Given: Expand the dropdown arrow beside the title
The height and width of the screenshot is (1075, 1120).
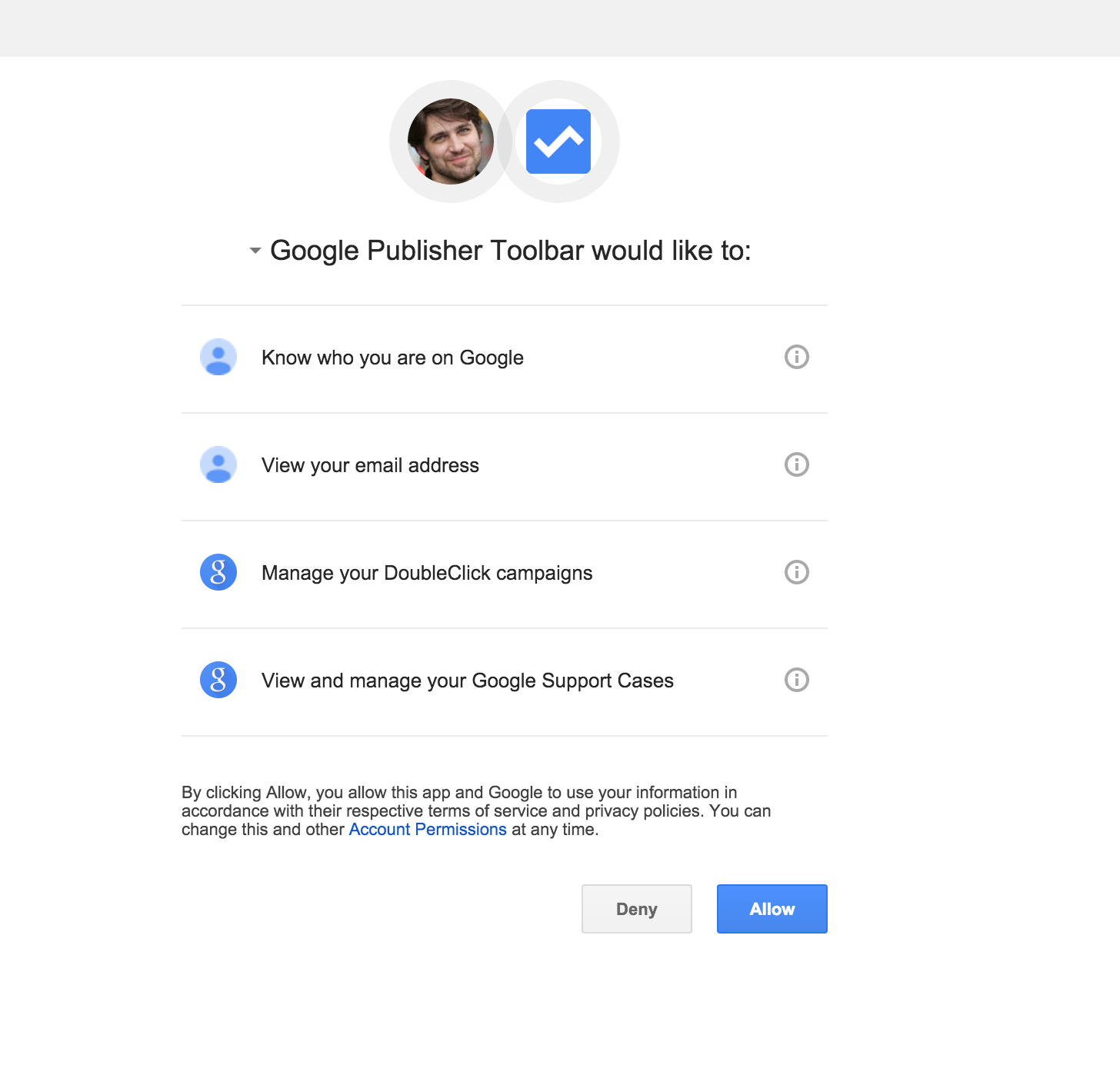Looking at the screenshot, I should (255, 251).
